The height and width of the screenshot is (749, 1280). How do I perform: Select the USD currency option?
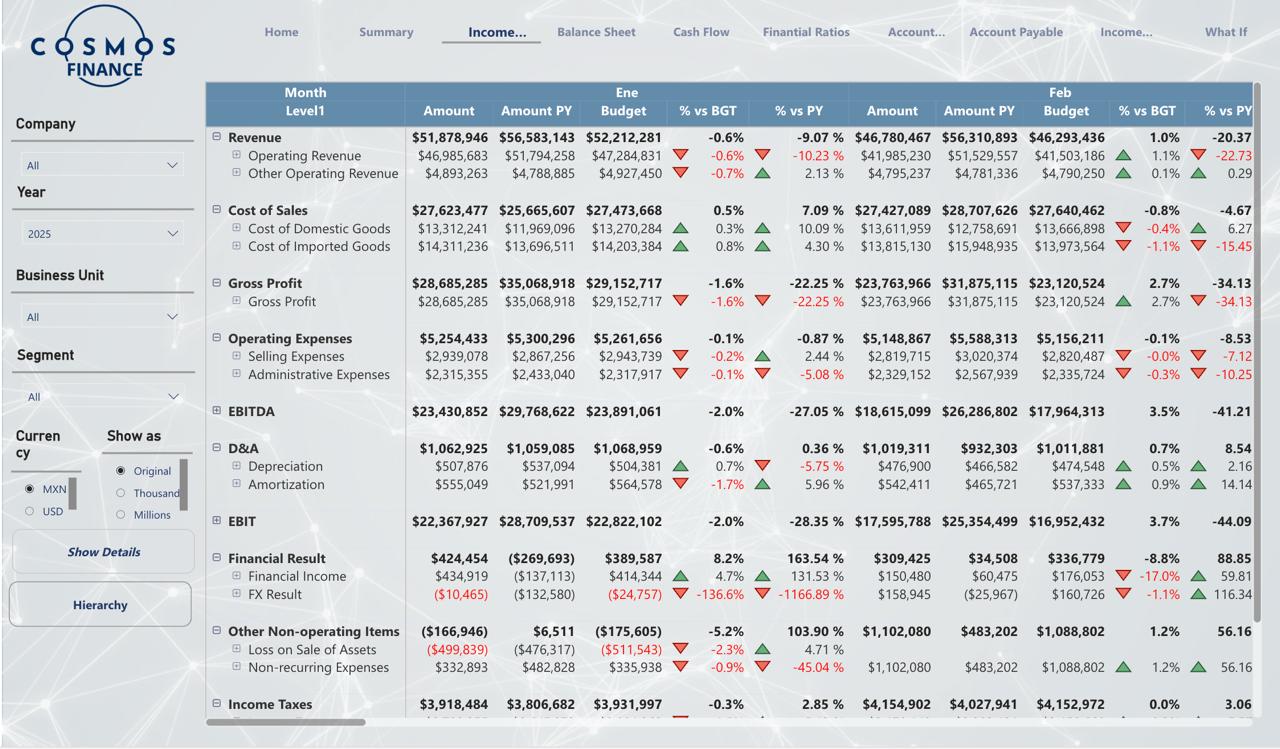tap(29, 511)
